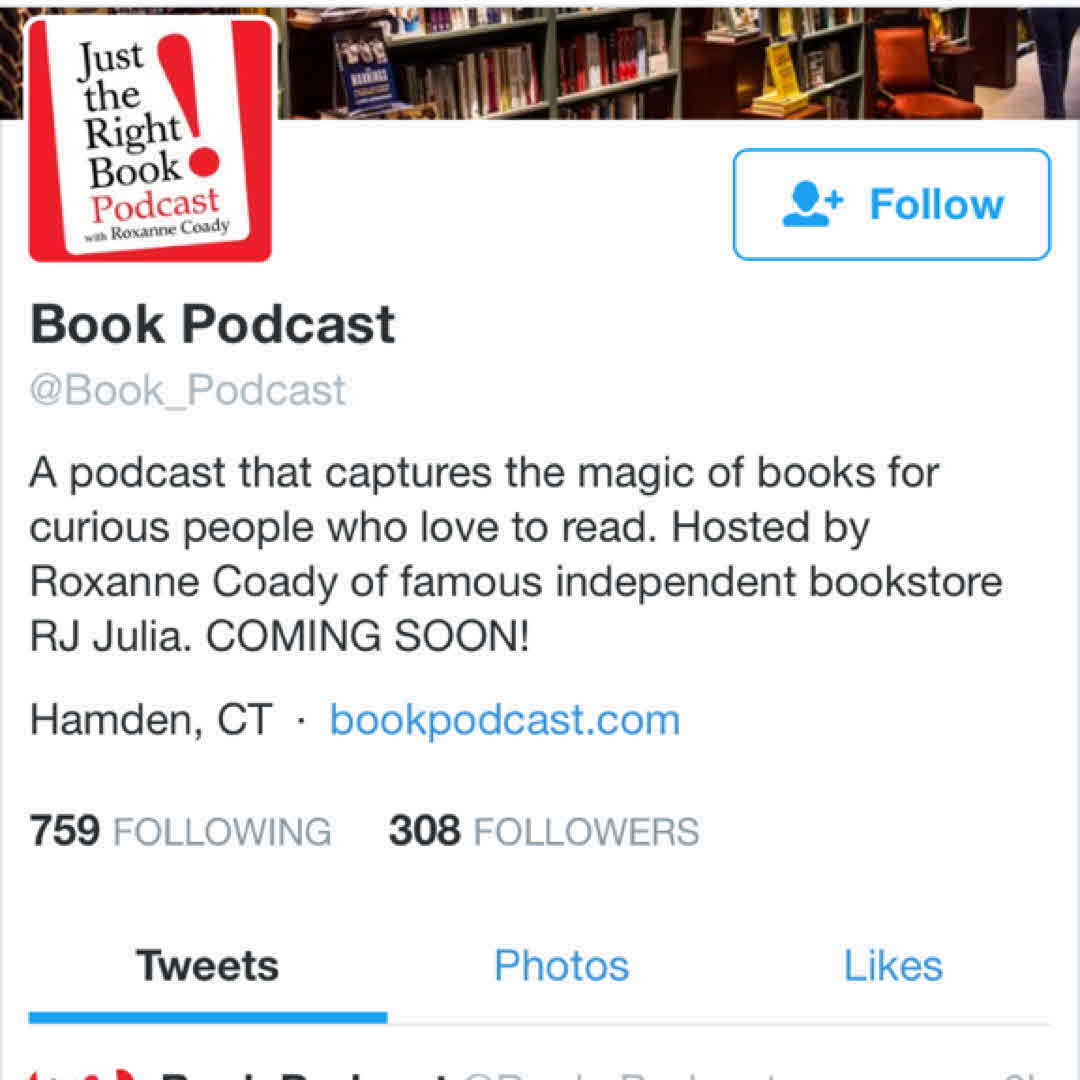Tap the Roxanne Coady name in bio
The image size is (1080, 1080).
coord(184,583)
